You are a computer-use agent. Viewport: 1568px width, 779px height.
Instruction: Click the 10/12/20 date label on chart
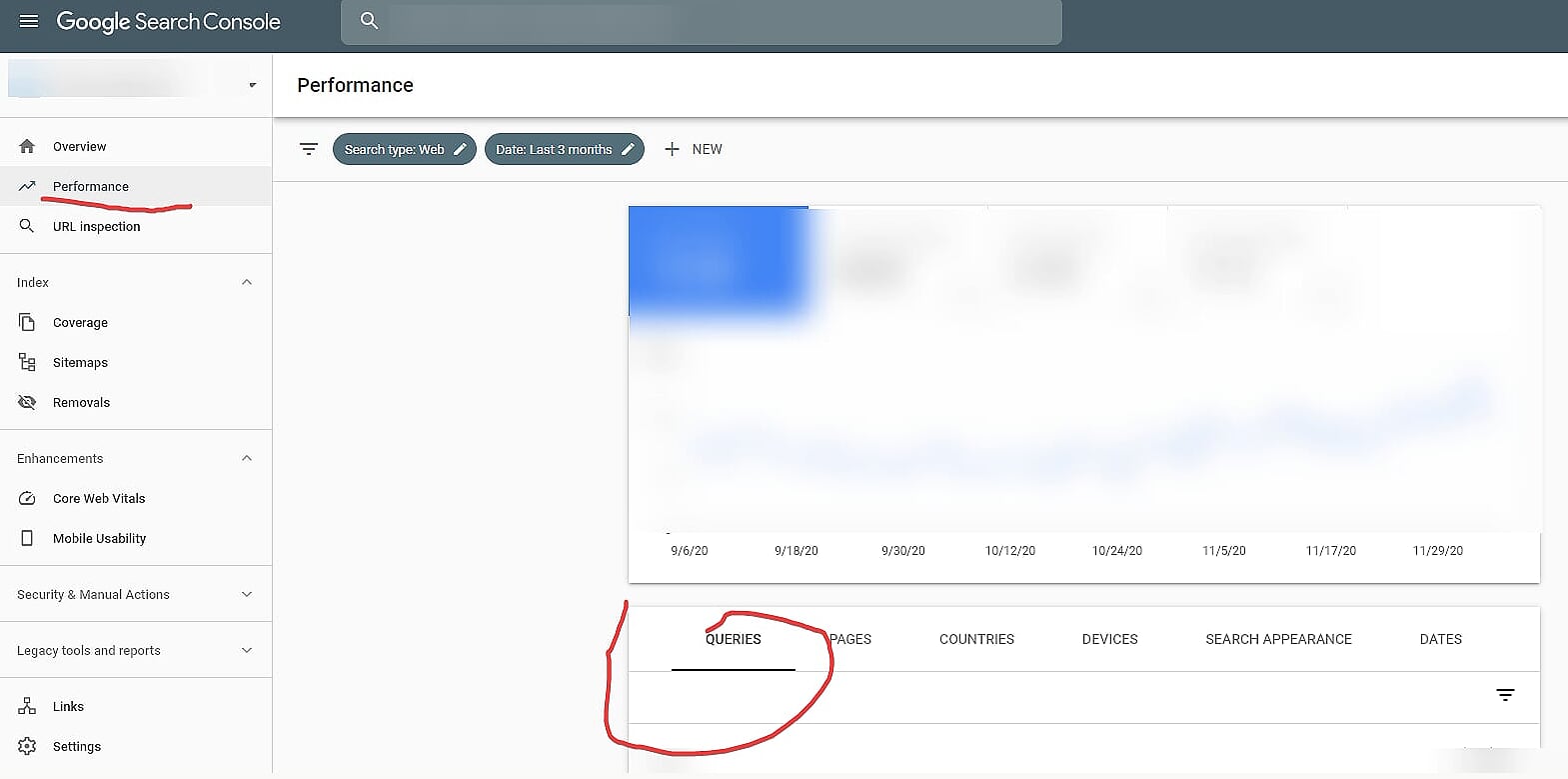click(1010, 551)
